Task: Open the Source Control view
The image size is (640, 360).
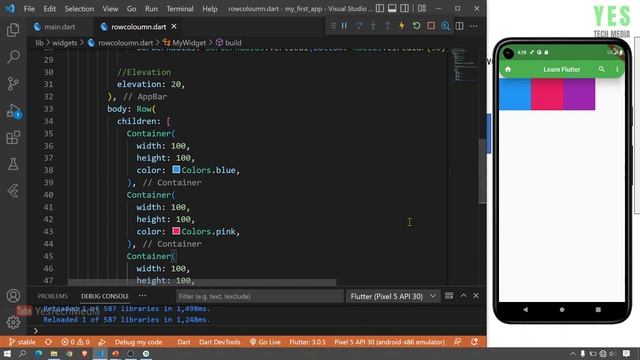Action: pos(13,83)
